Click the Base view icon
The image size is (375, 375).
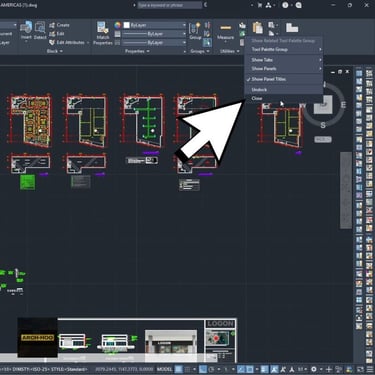(x=292, y=28)
